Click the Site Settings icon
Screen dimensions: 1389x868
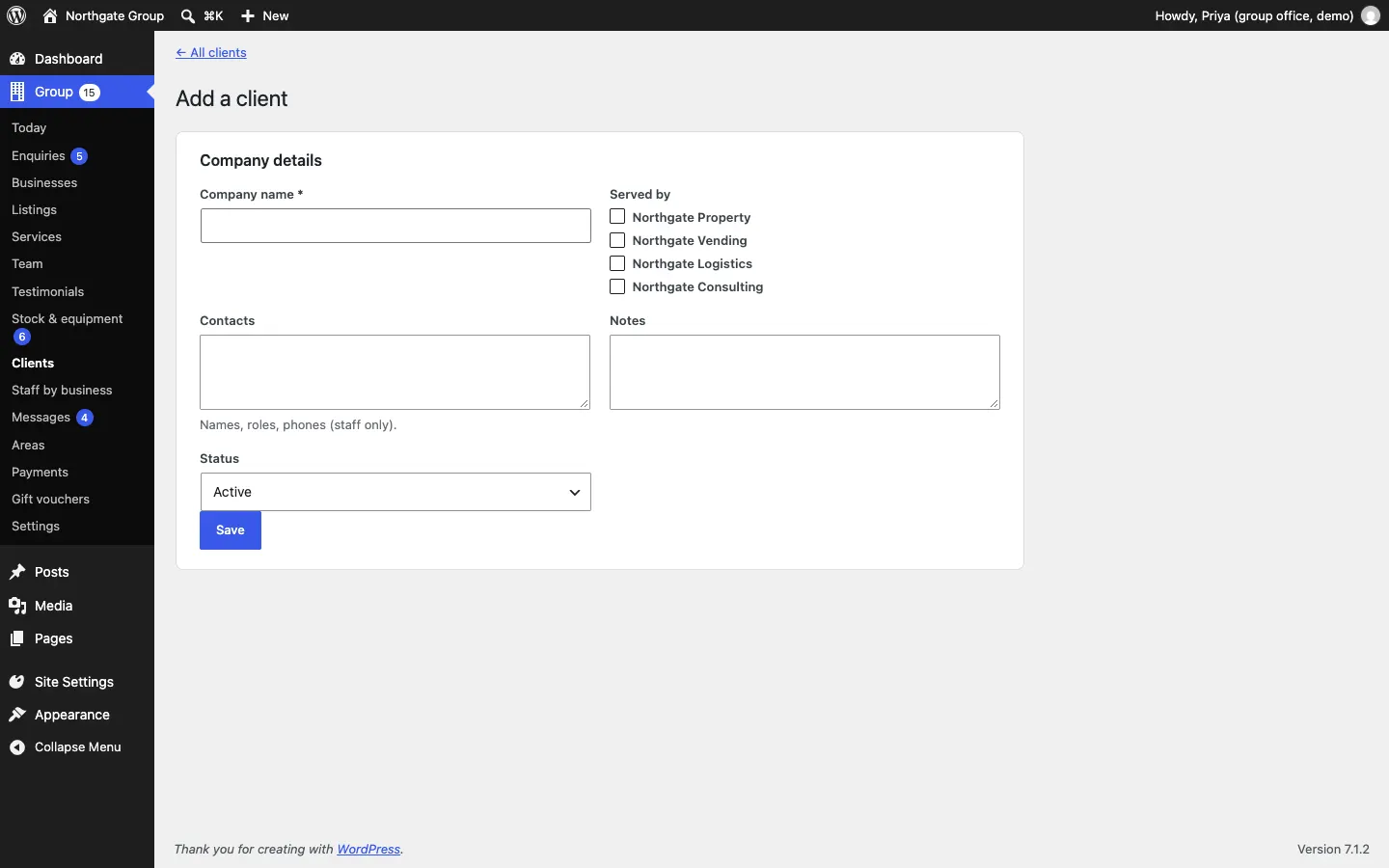[17, 683]
